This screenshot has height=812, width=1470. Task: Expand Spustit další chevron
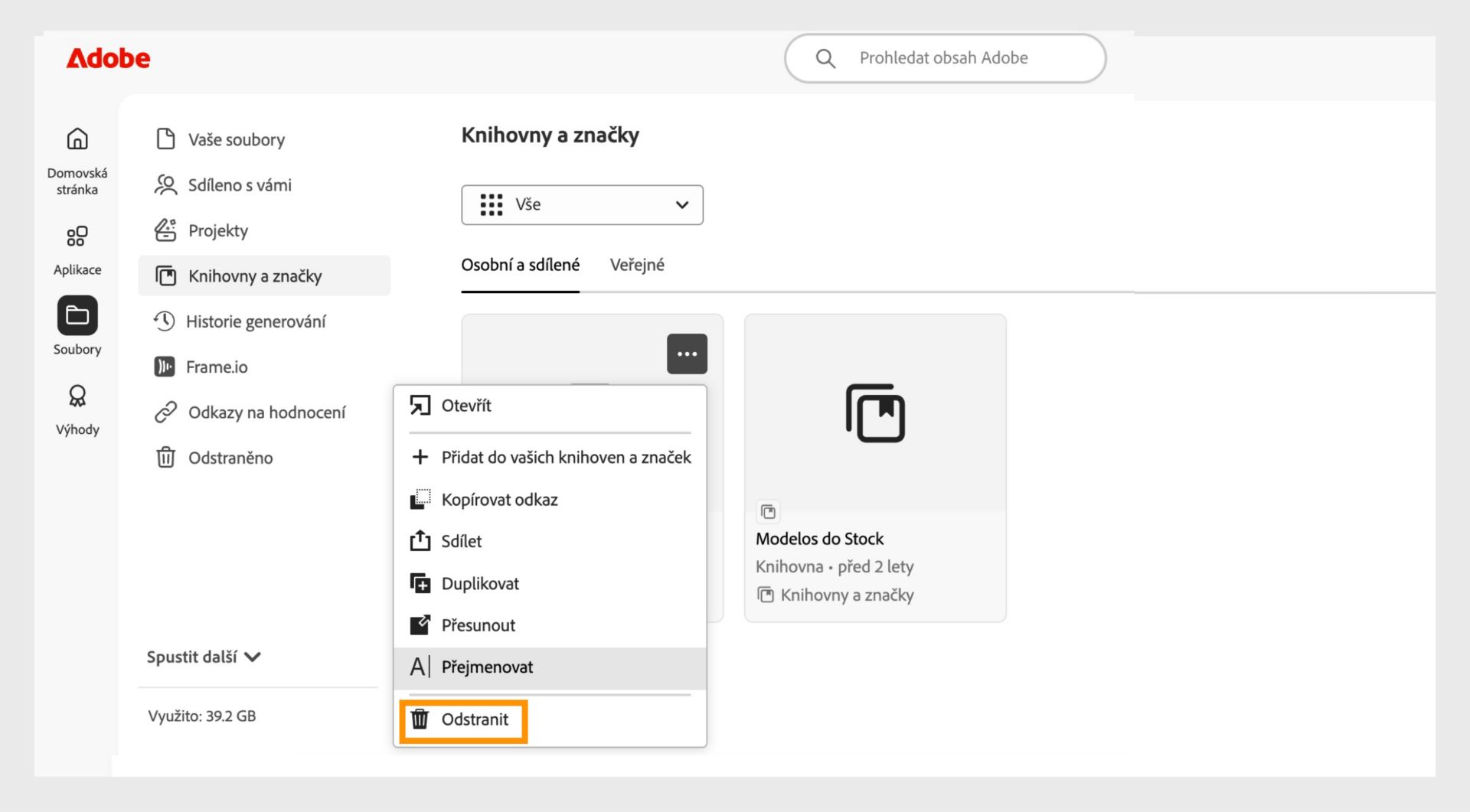253,657
